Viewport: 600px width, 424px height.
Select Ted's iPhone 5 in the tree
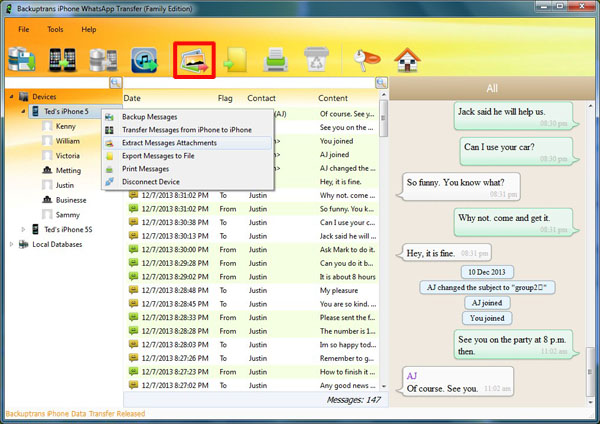point(66,111)
